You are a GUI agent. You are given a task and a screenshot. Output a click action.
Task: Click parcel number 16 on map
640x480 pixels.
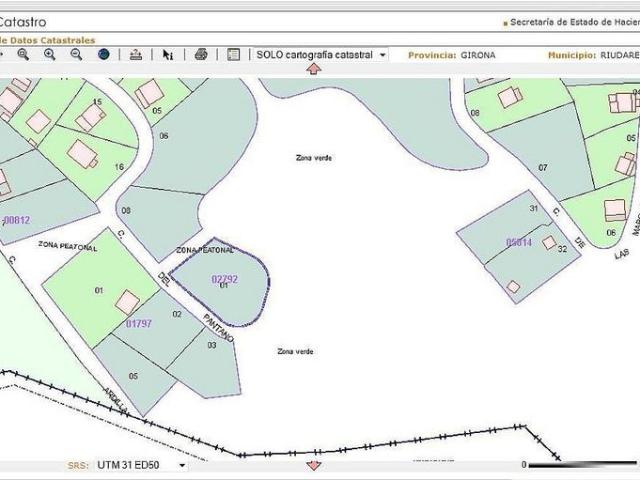119,167
